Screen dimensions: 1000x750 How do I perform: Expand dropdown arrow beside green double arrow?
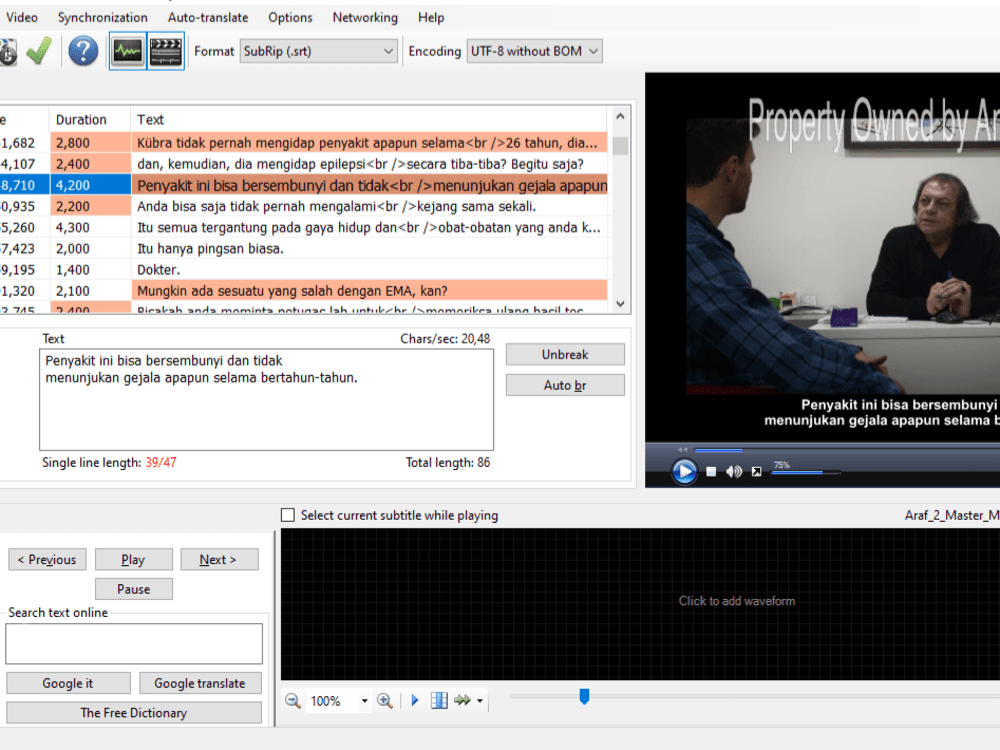click(x=480, y=701)
